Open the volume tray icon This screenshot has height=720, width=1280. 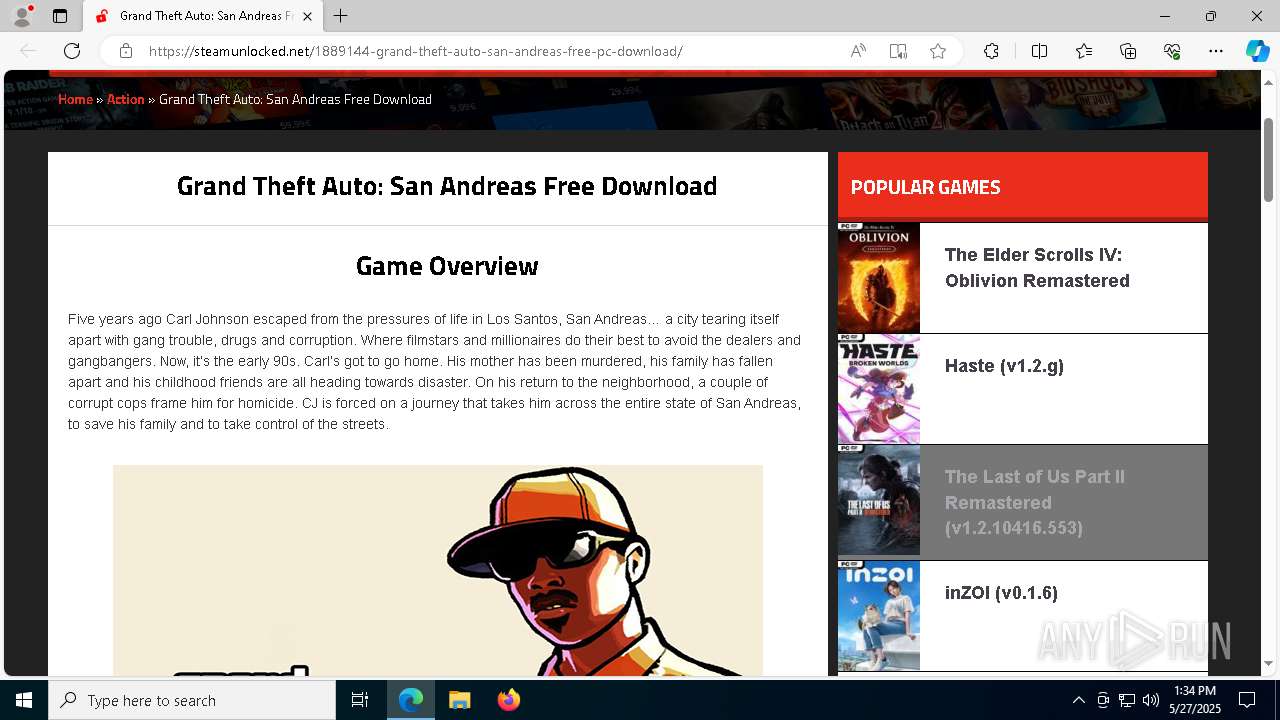1151,700
